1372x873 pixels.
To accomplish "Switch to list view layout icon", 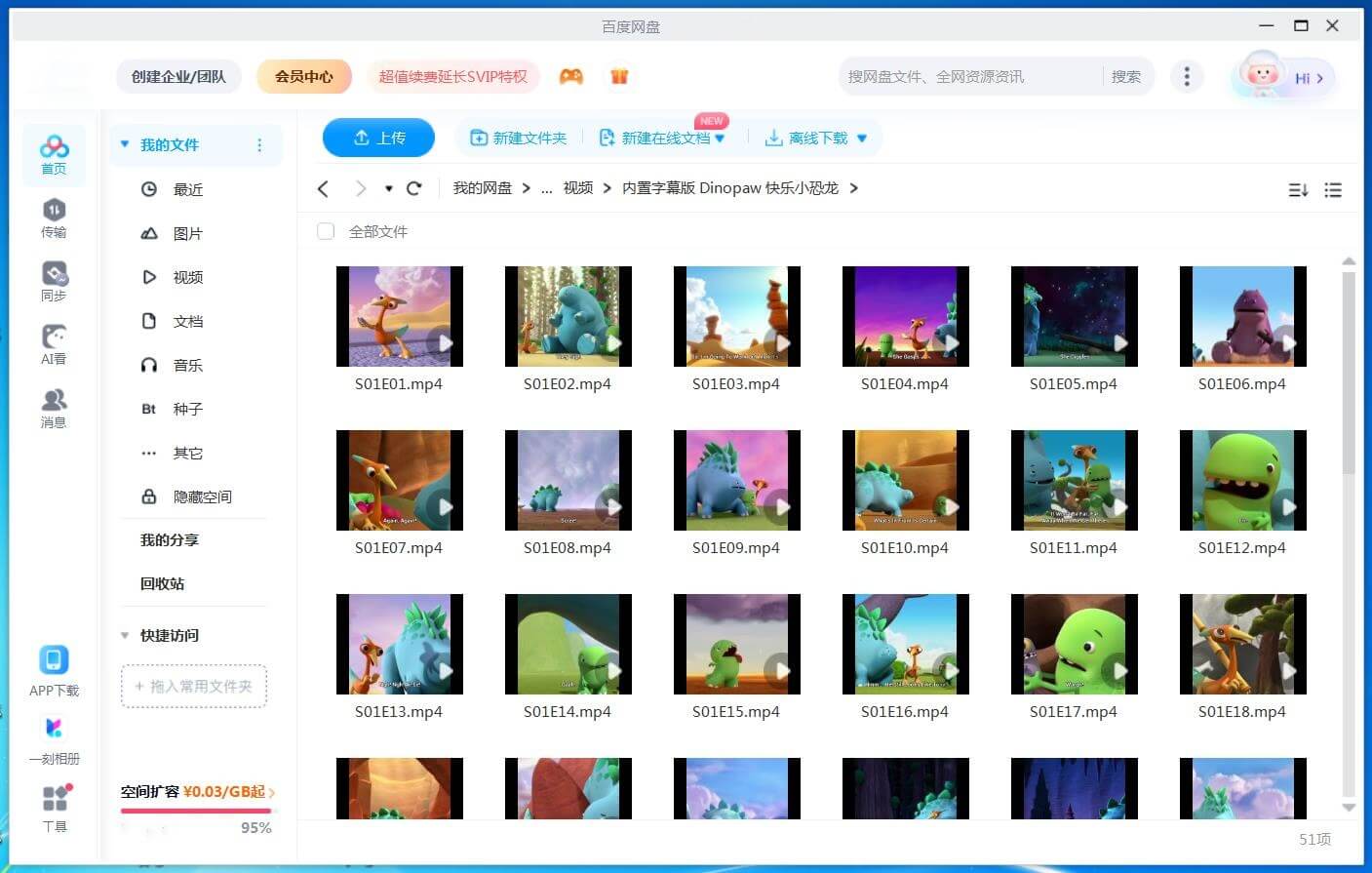I will (1333, 190).
